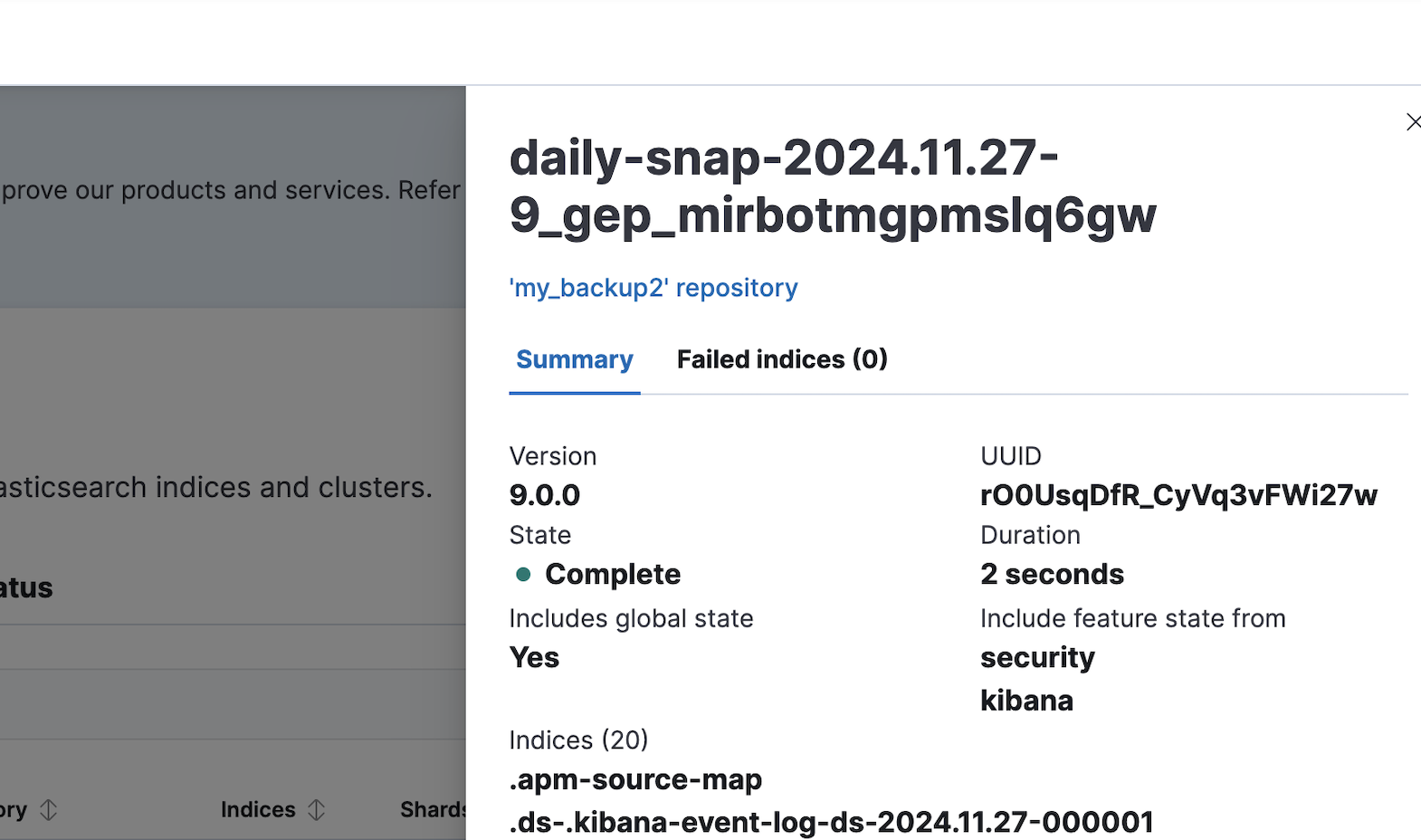Select the green Complete status dot
This screenshot has width=1421, height=840.
pos(523,574)
